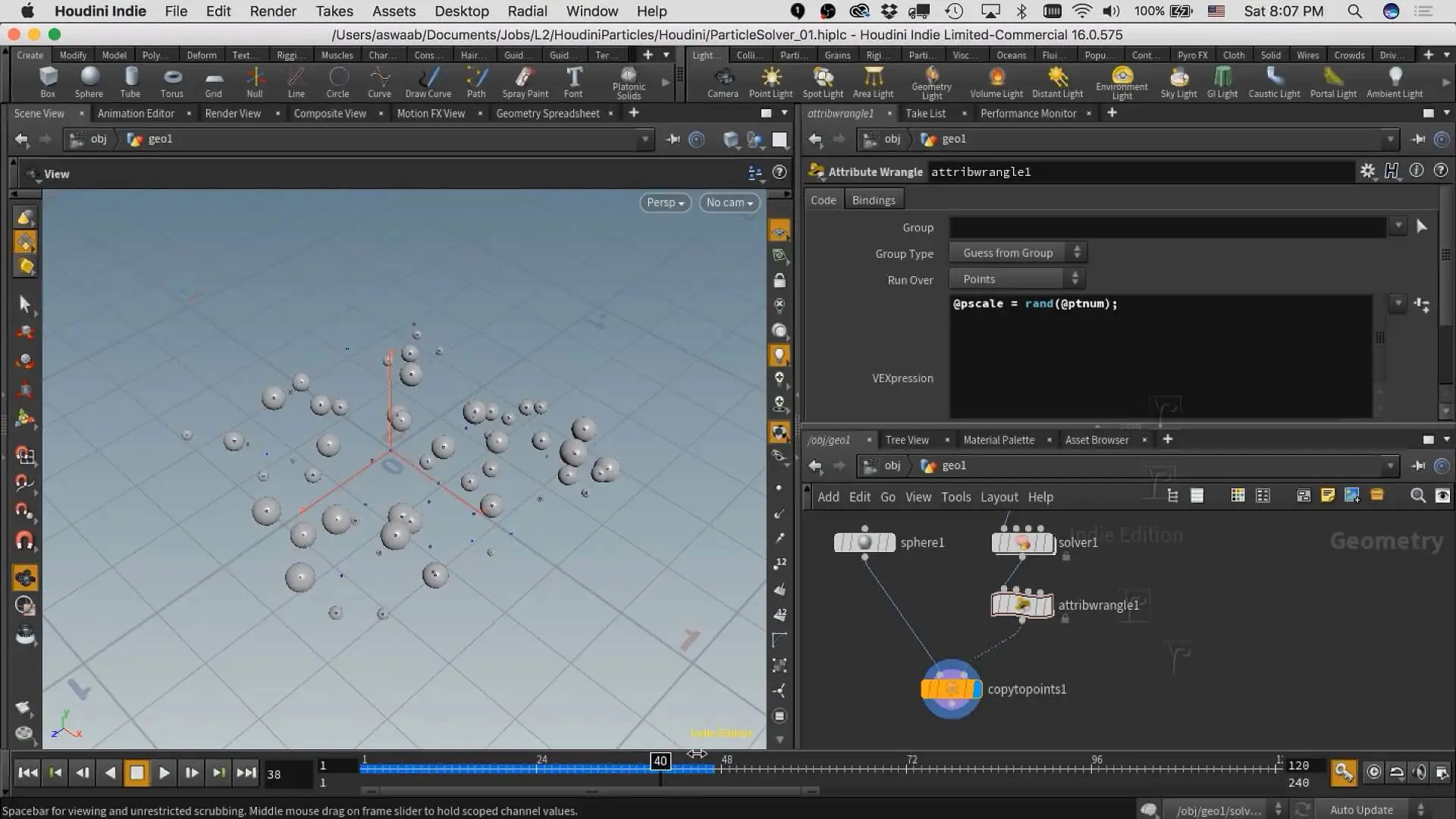Click the frame 40 timeline marker
Viewport: 1456px width, 819px height.
click(x=661, y=761)
